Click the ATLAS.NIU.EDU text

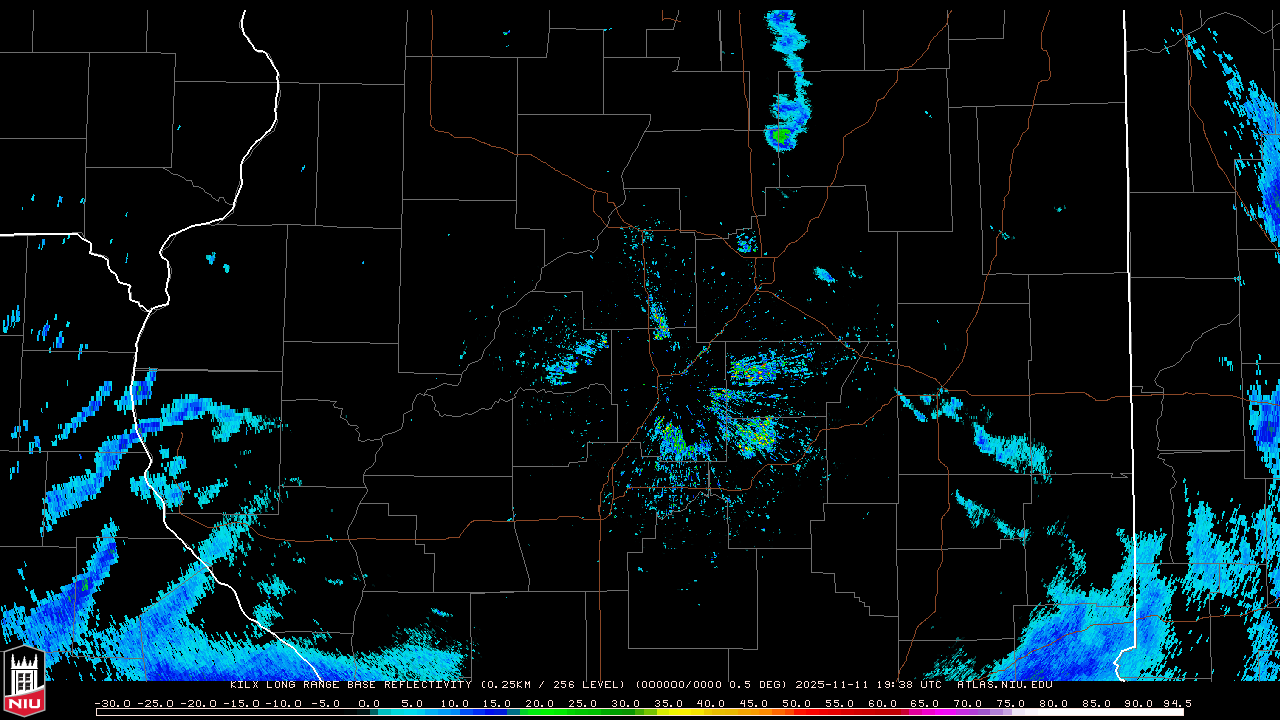pyautogui.click(x=1005, y=685)
